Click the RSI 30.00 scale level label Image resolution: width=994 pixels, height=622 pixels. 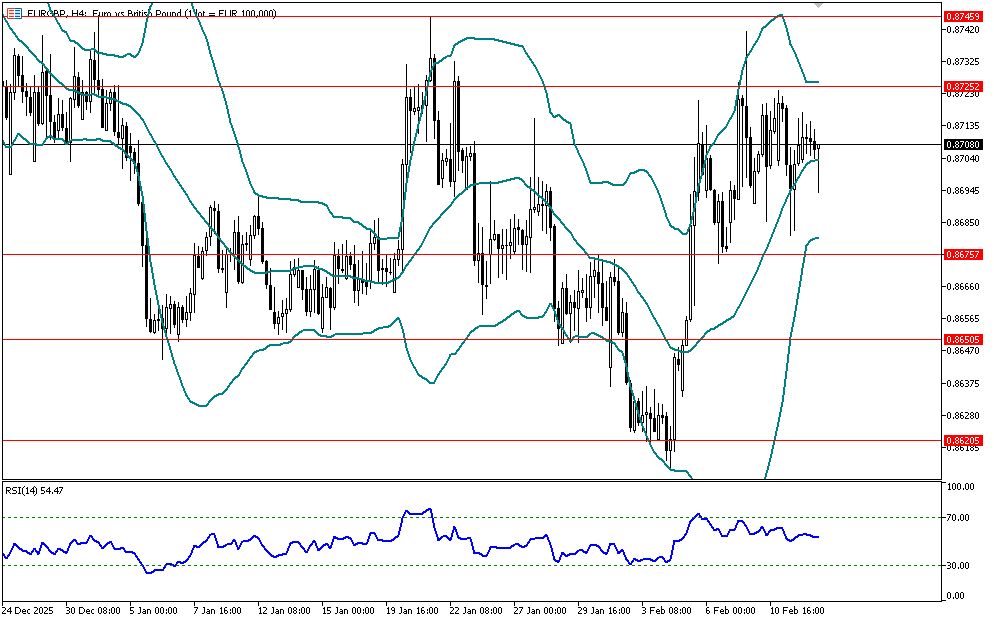click(x=961, y=566)
